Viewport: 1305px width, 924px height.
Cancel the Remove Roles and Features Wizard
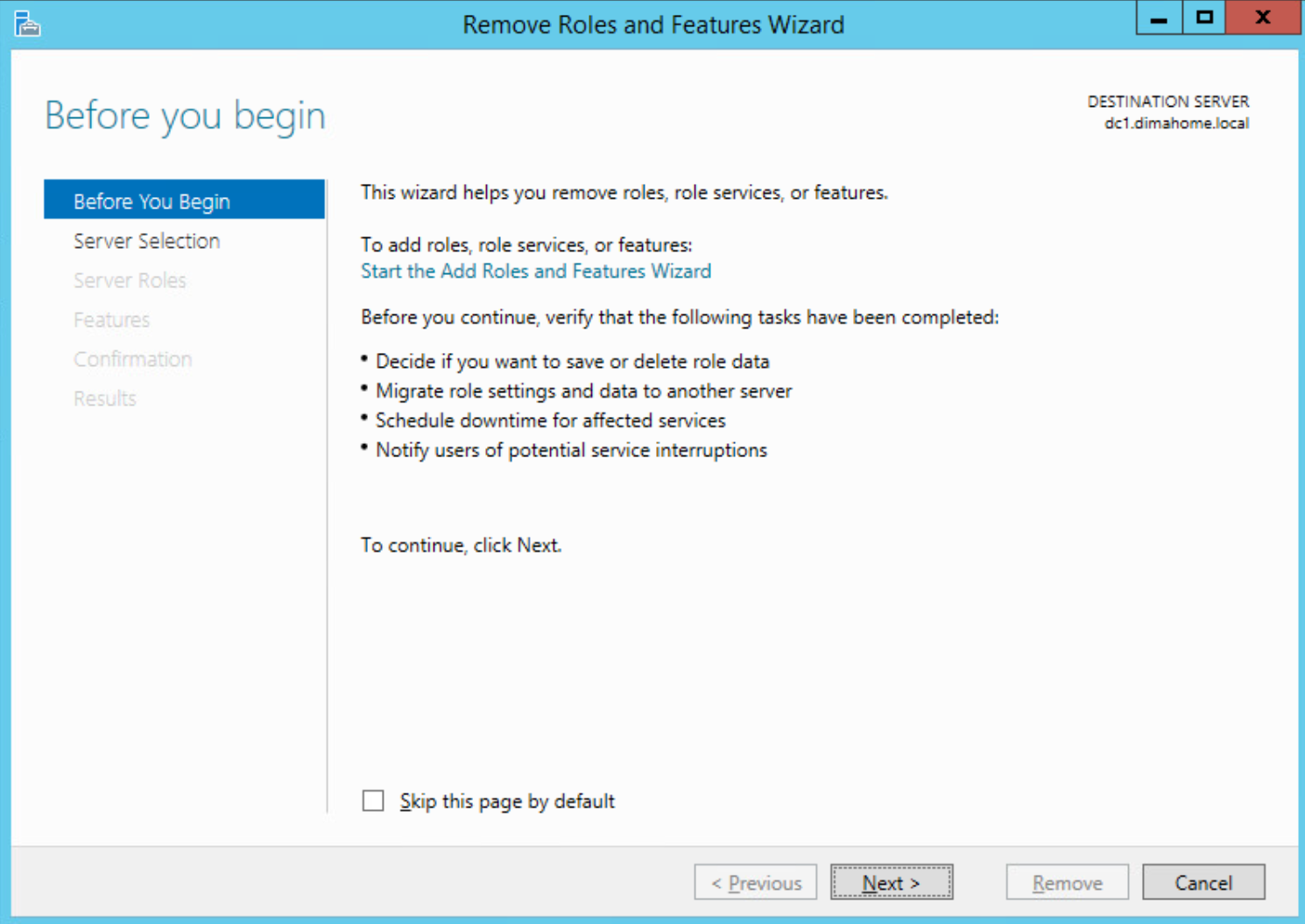[x=1203, y=882]
